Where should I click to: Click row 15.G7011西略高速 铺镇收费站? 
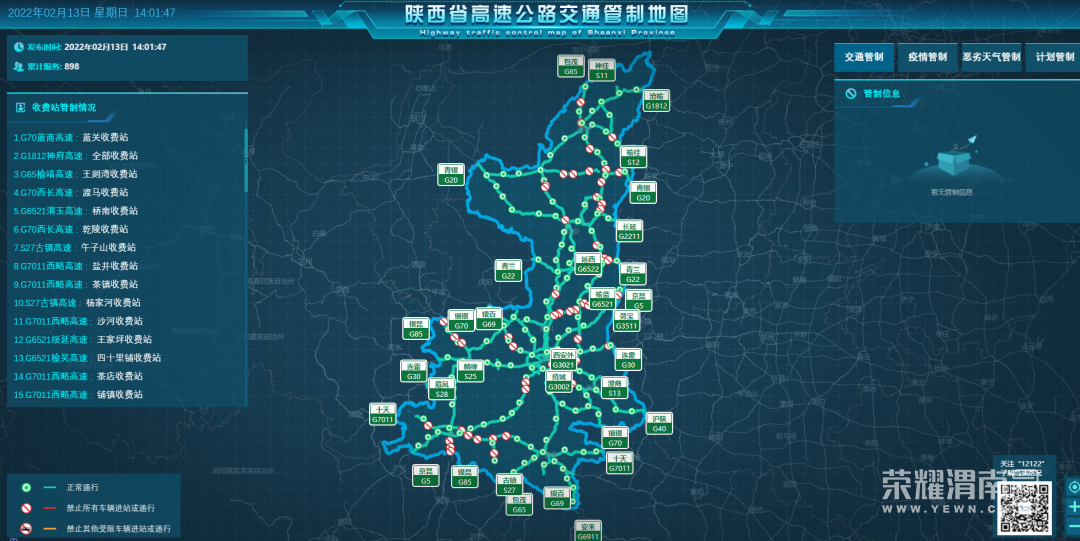pos(79,395)
